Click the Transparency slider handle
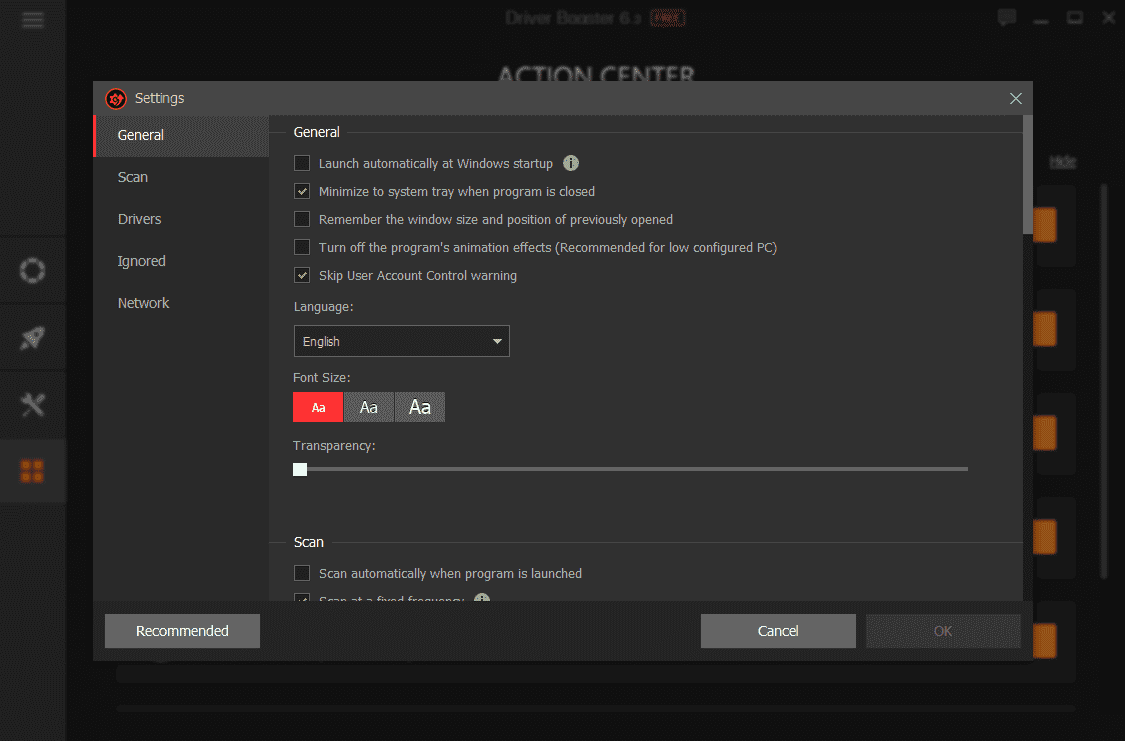Image resolution: width=1125 pixels, height=741 pixels. point(300,469)
